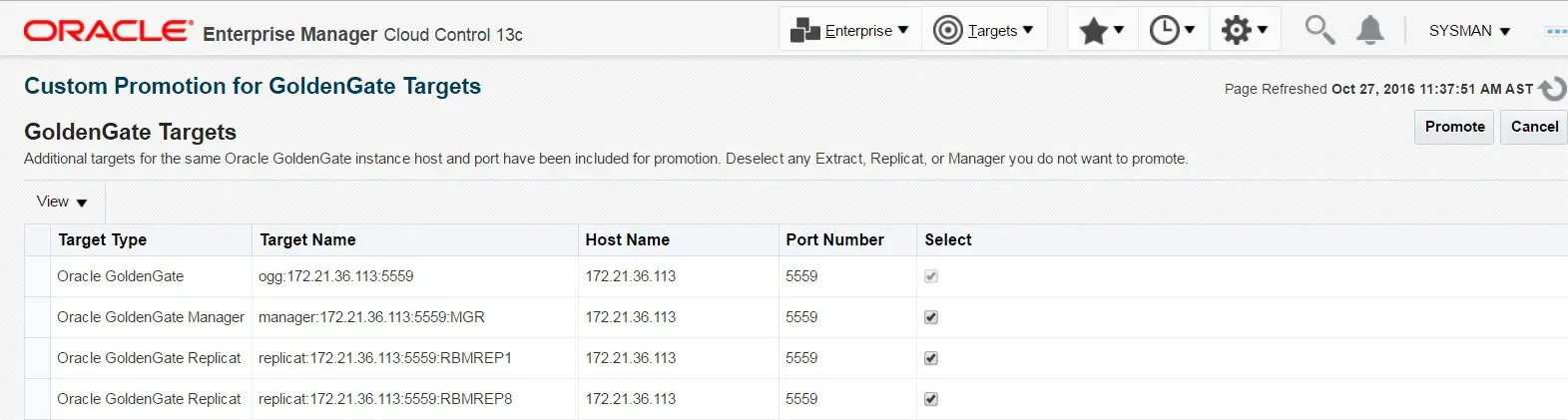Click row selector of Oracle GoldenGate Manager row
Viewport: 1568px width, 420px height.
(37, 317)
